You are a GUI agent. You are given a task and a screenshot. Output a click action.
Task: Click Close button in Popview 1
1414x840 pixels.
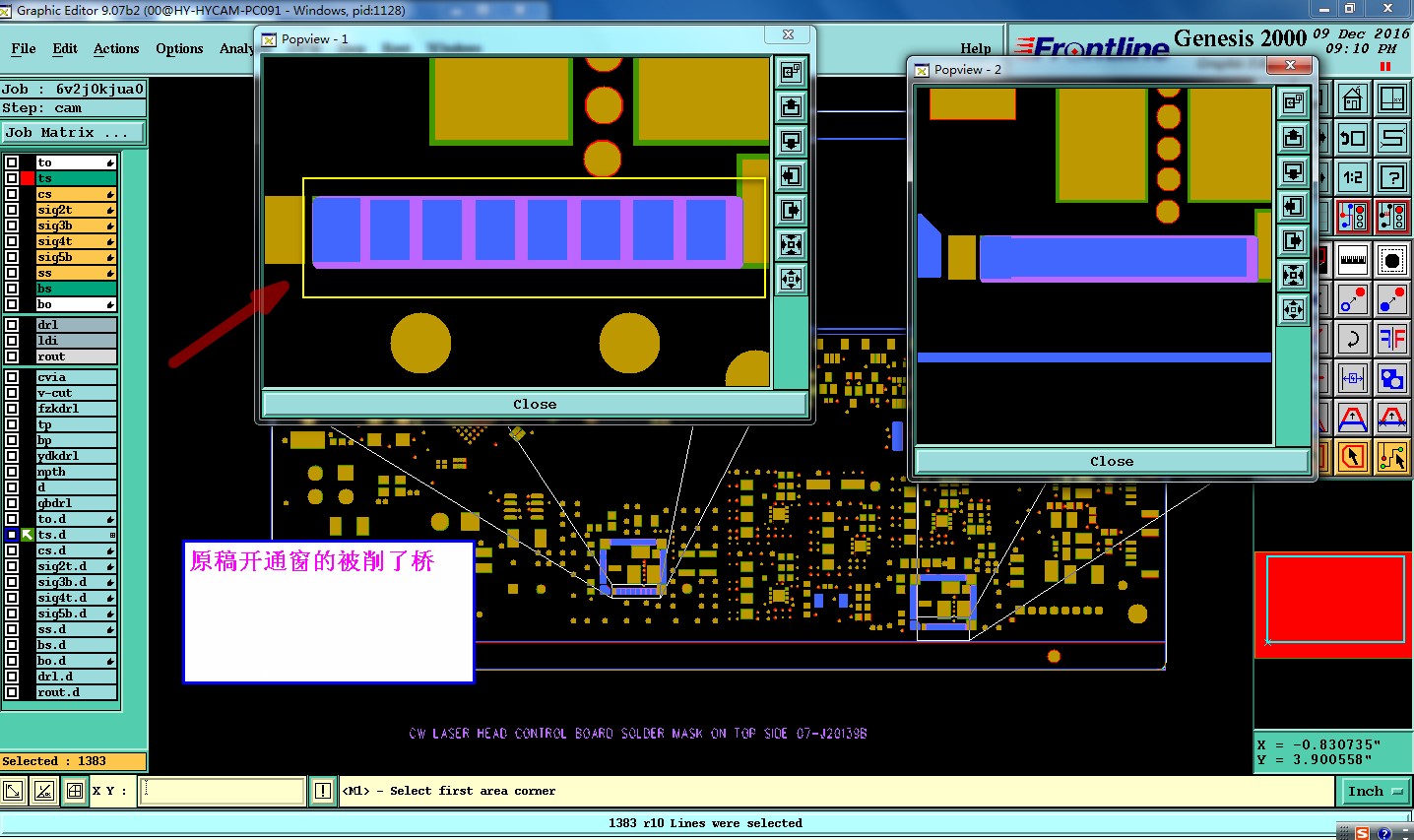coord(535,405)
